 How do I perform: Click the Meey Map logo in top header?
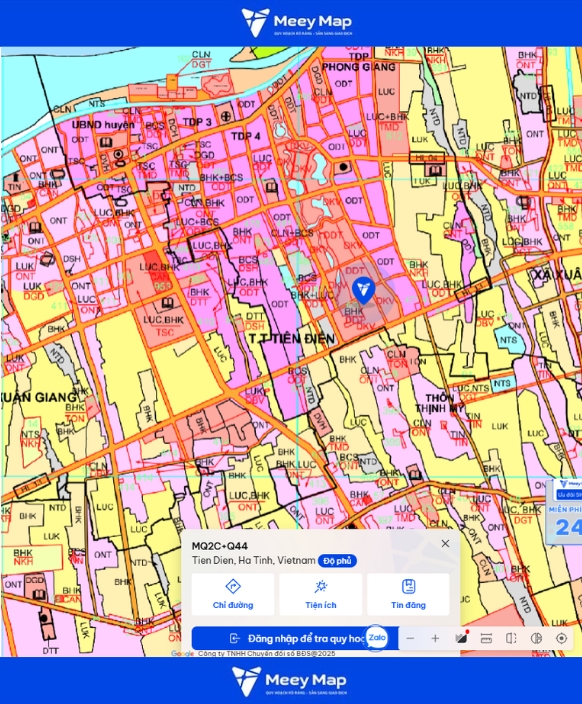click(x=296, y=22)
